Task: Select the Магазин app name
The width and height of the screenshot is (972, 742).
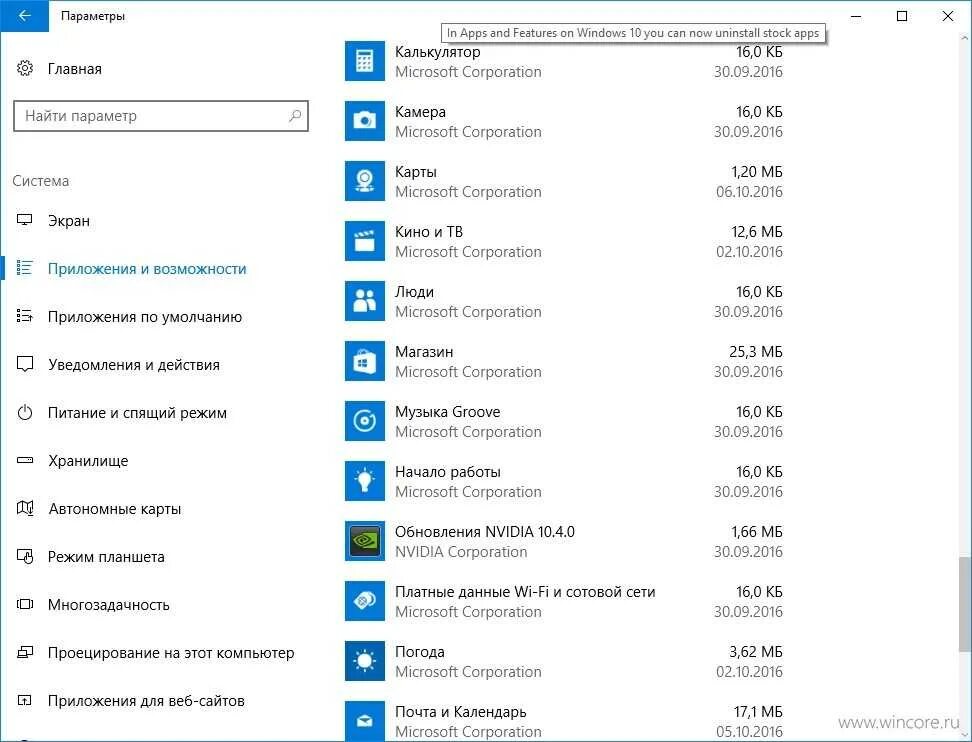Action: [424, 351]
